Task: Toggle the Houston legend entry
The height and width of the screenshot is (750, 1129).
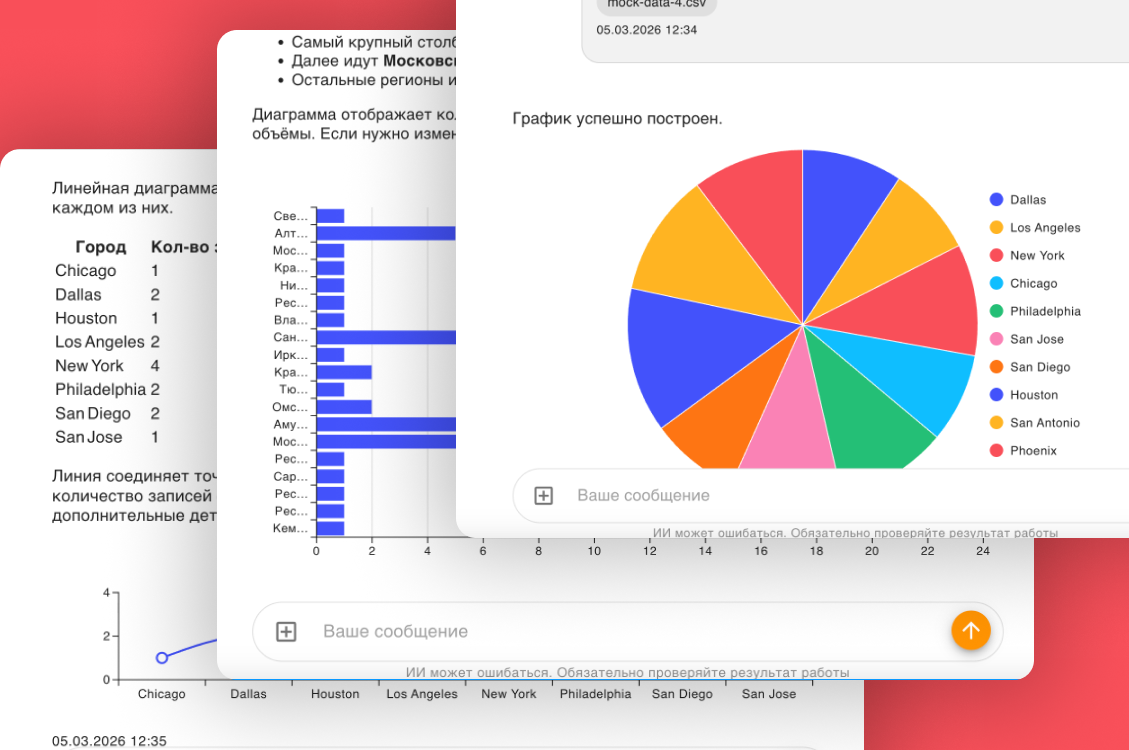Action: pos(1033,395)
